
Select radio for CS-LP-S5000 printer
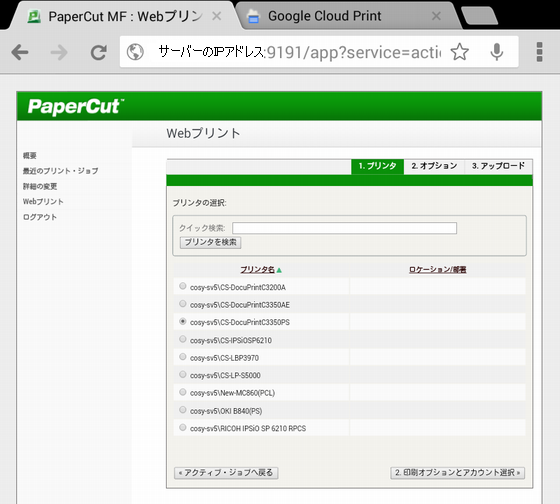point(182,374)
